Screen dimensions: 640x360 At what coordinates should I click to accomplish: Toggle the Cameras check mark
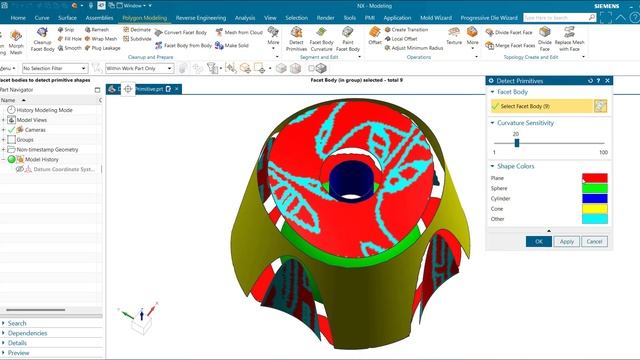pos(11,130)
